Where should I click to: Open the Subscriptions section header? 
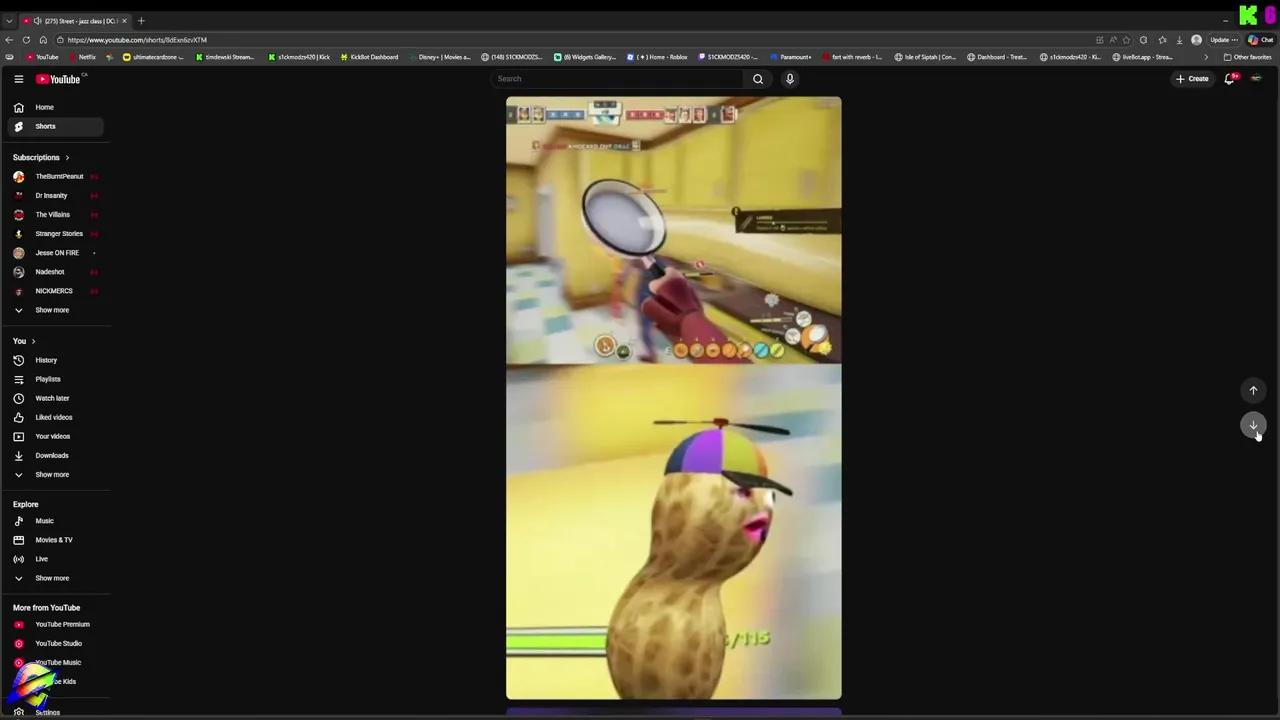coord(41,157)
